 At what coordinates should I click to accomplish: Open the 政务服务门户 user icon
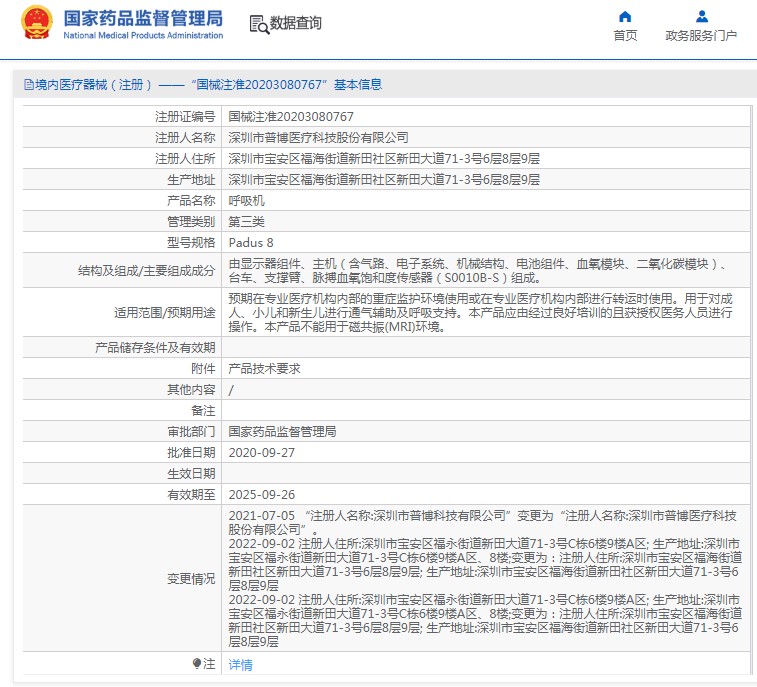(701, 17)
